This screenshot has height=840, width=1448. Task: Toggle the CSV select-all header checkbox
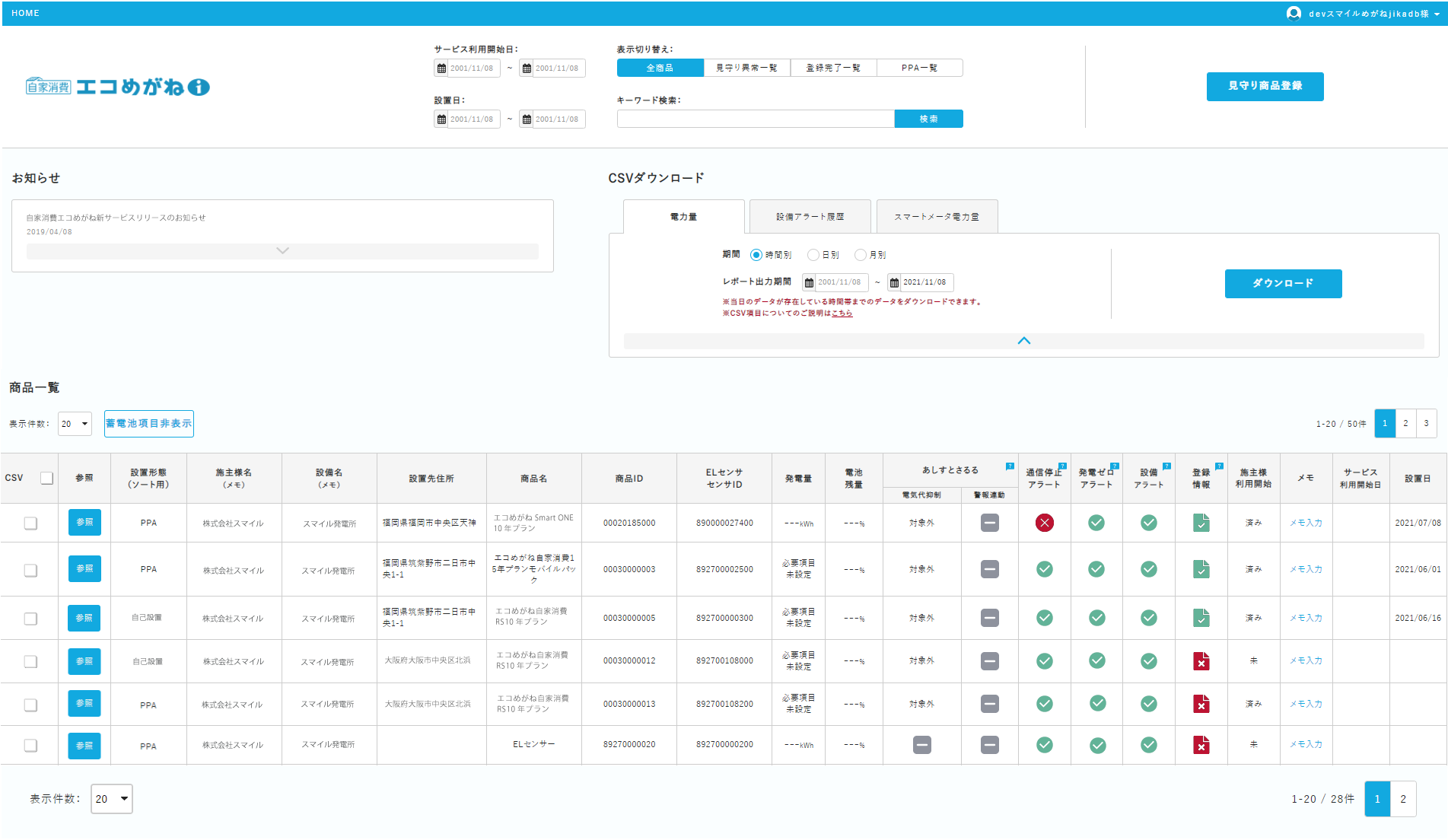[47, 479]
